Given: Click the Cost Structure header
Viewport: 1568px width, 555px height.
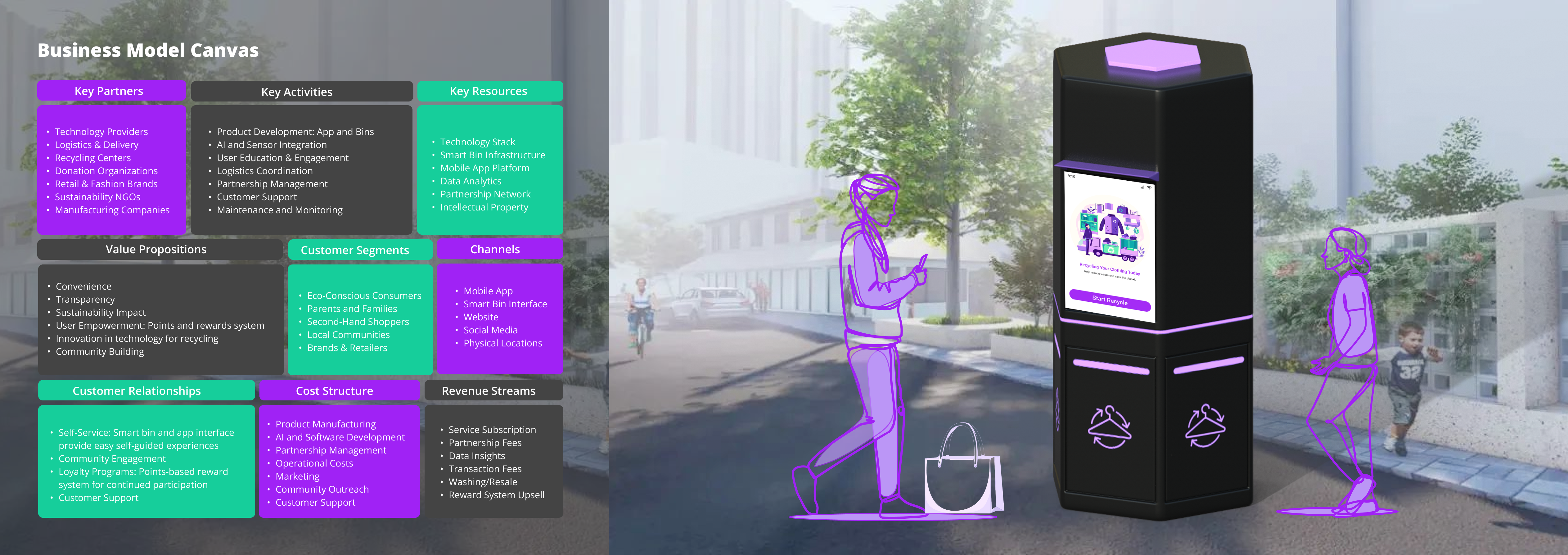Looking at the screenshot, I should coord(334,391).
